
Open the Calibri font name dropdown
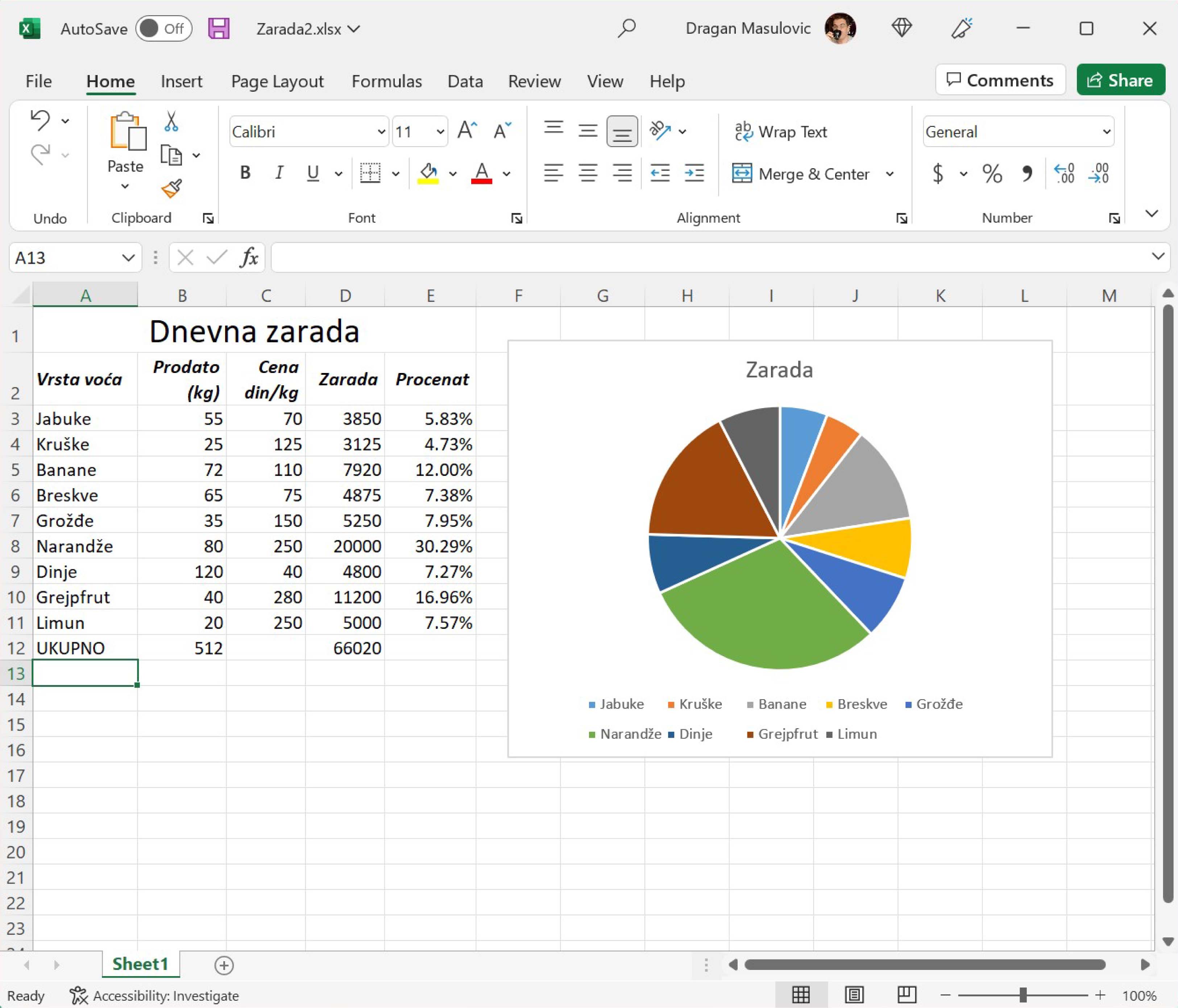click(x=381, y=132)
